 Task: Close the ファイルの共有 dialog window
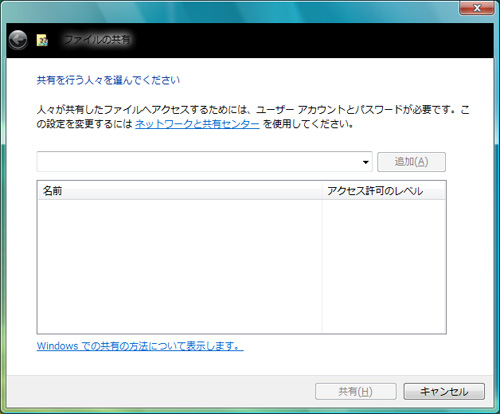click(477, 8)
